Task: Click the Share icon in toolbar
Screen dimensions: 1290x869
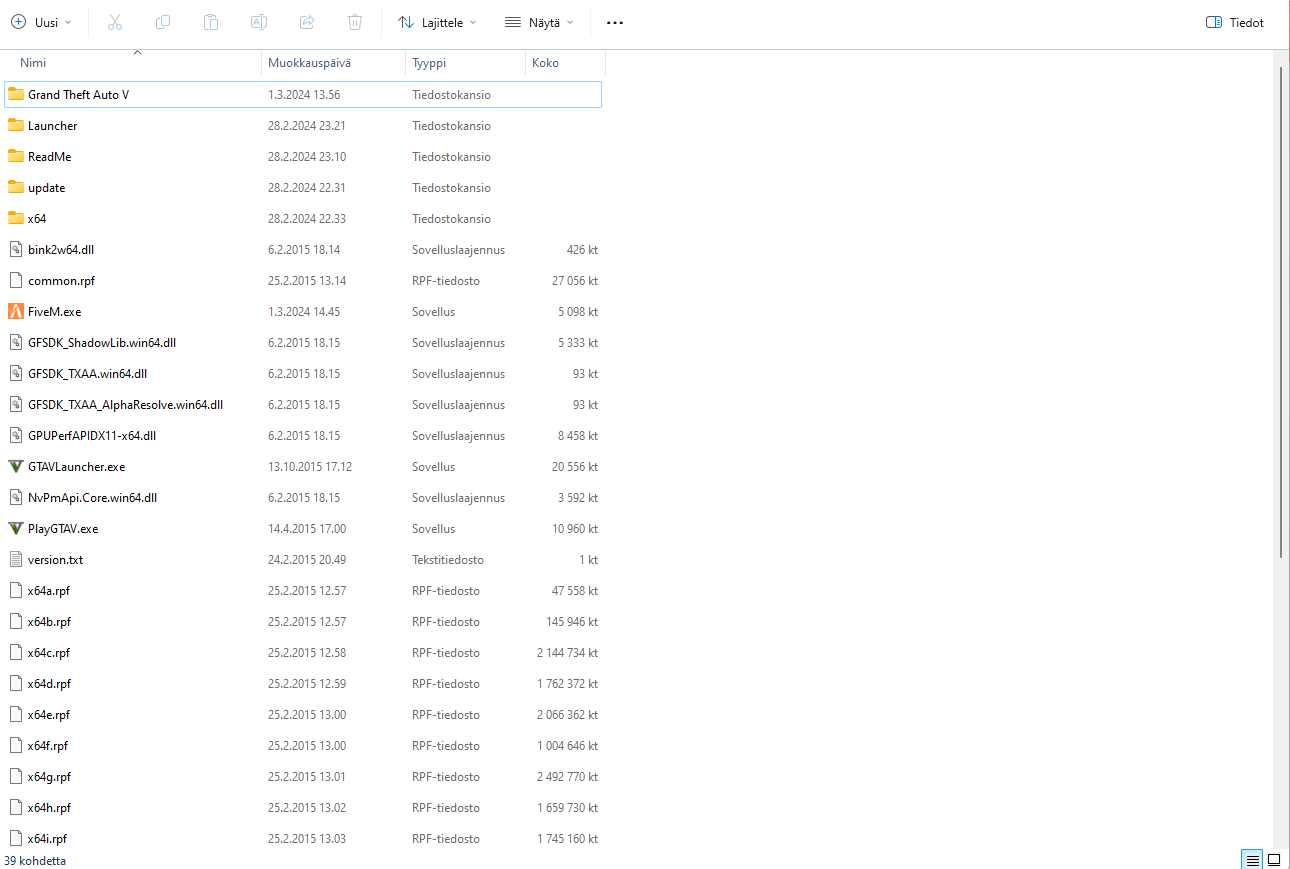Action: (307, 22)
